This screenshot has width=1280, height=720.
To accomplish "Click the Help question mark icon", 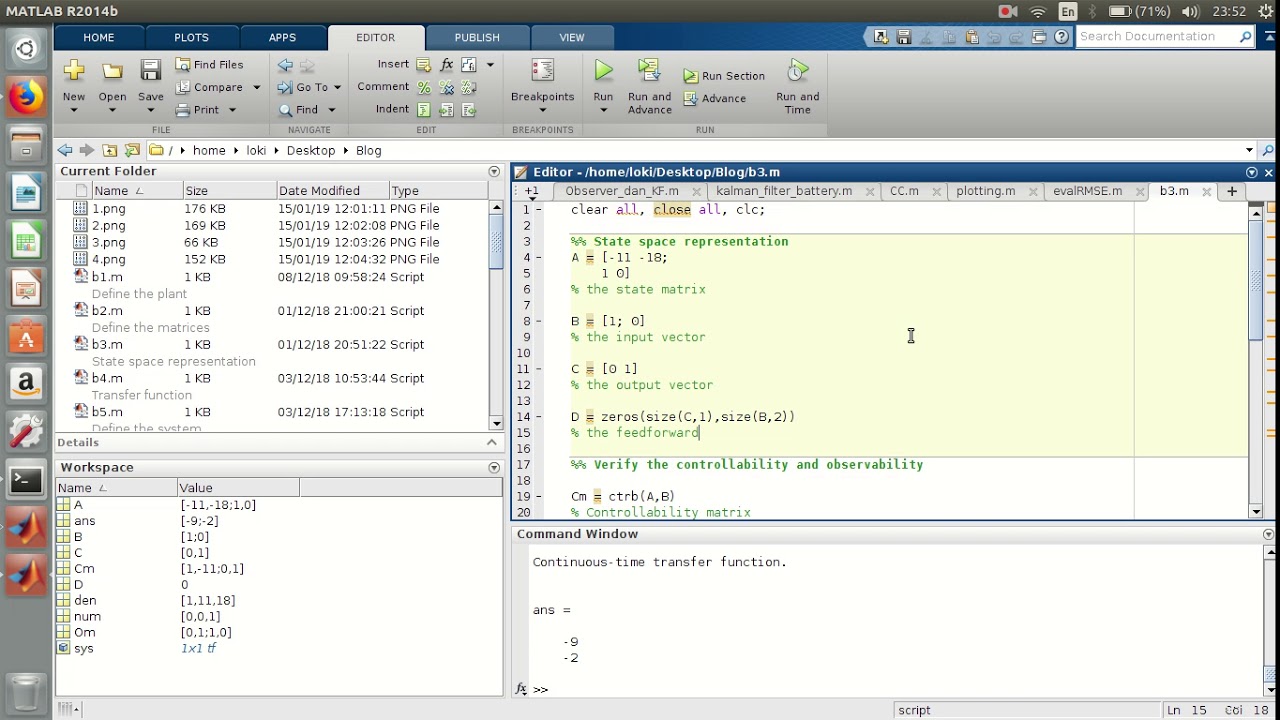I will tap(1061, 37).
